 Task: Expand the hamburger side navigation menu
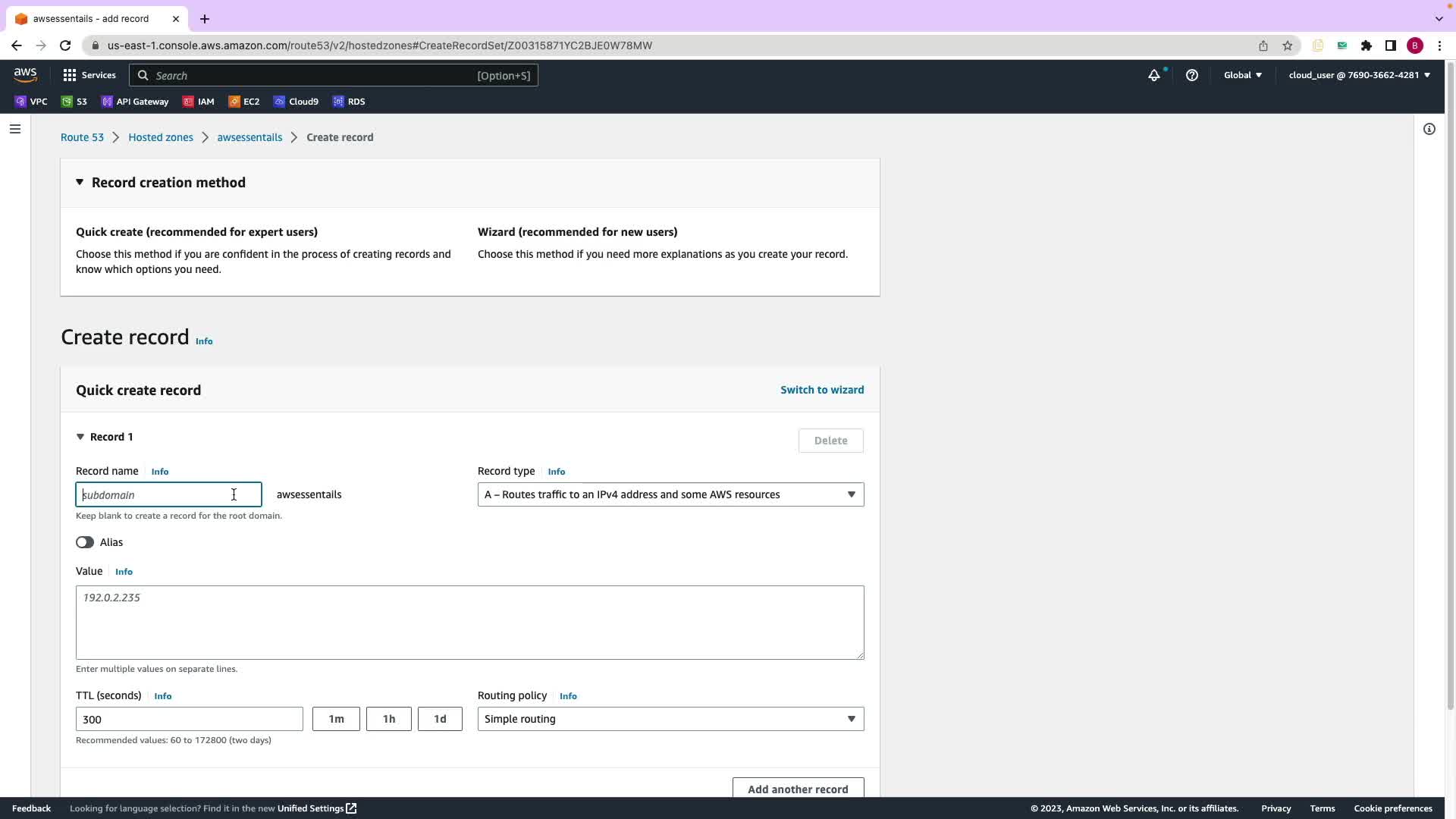coord(14,129)
